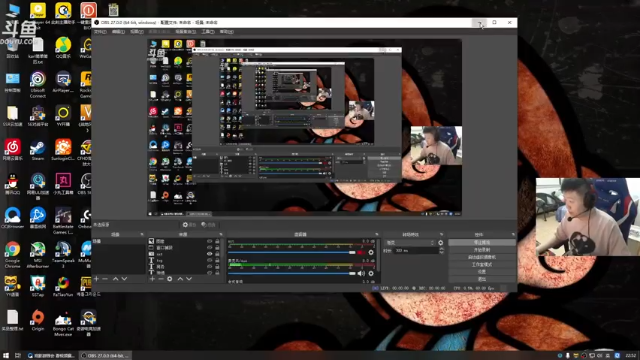Viewport: 640px width, 360px height.
Task: Open the 视图(V) menu
Action: pos(137,32)
